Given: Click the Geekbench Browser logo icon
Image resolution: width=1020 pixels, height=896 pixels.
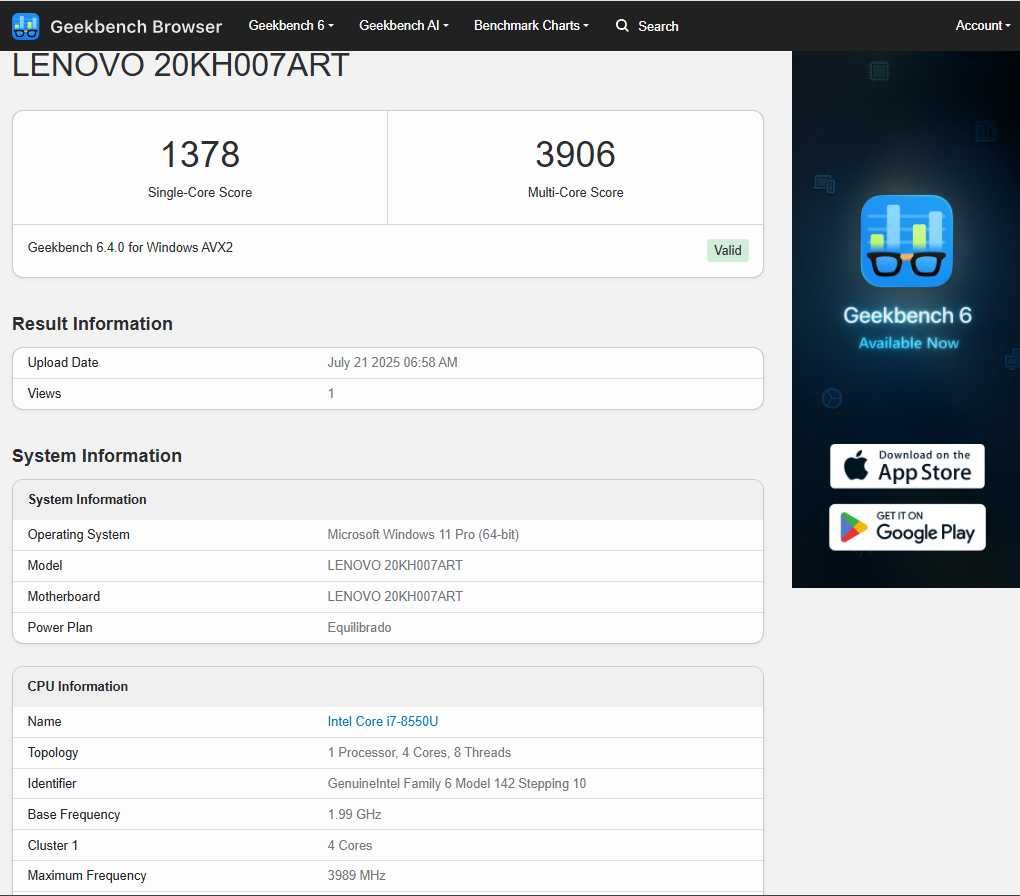Looking at the screenshot, I should point(25,26).
